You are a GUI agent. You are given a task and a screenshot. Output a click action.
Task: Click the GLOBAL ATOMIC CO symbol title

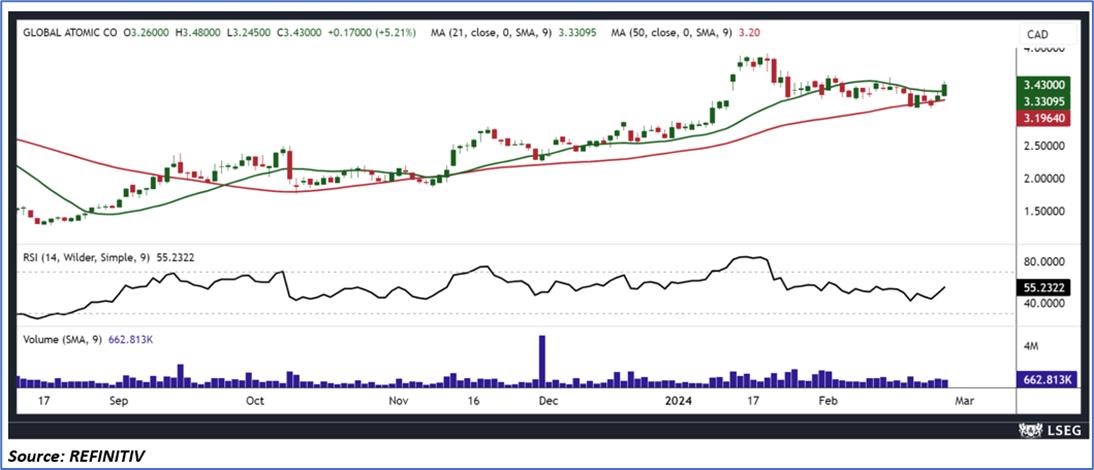tap(69, 32)
